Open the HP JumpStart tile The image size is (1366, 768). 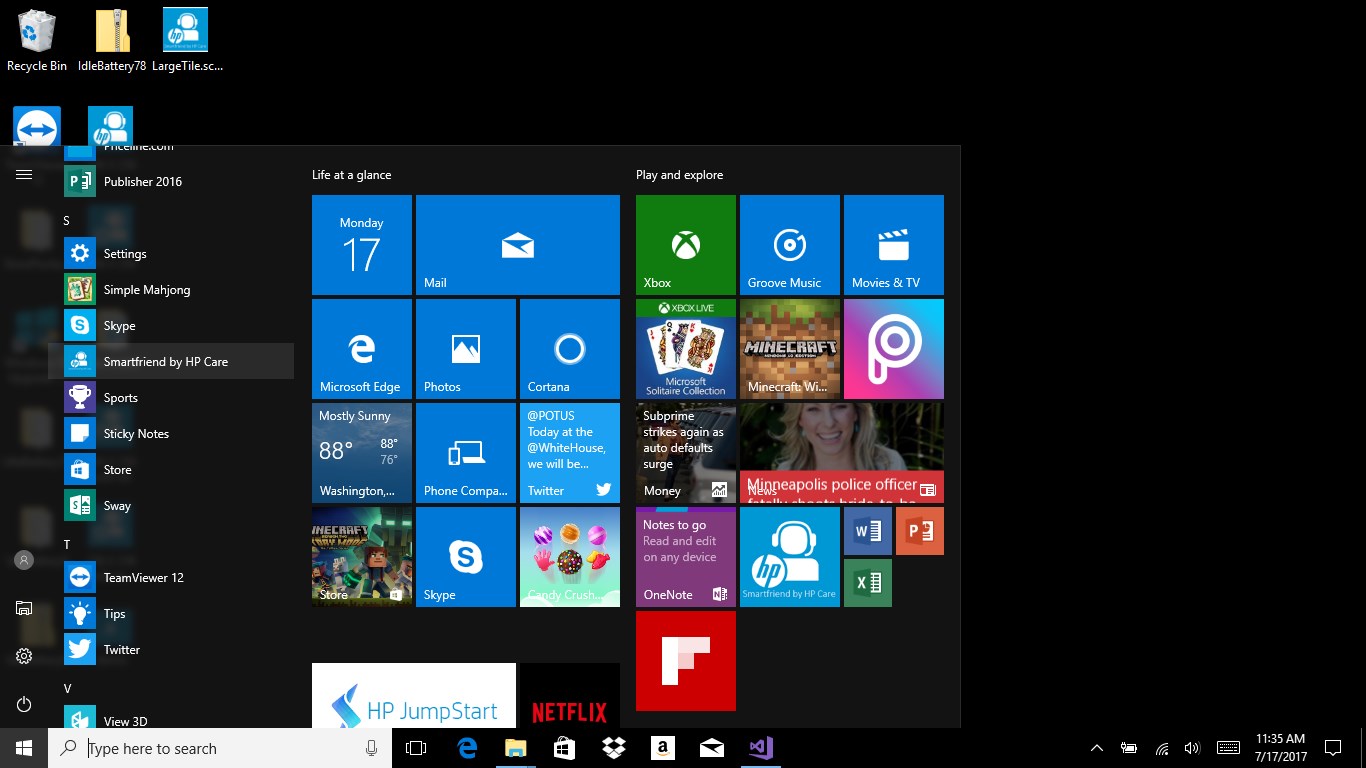pos(414,696)
